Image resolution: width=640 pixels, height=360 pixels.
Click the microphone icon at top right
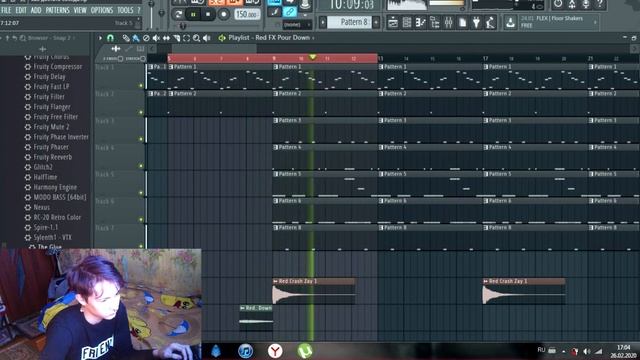pyautogui.click(x=586, y=4)
